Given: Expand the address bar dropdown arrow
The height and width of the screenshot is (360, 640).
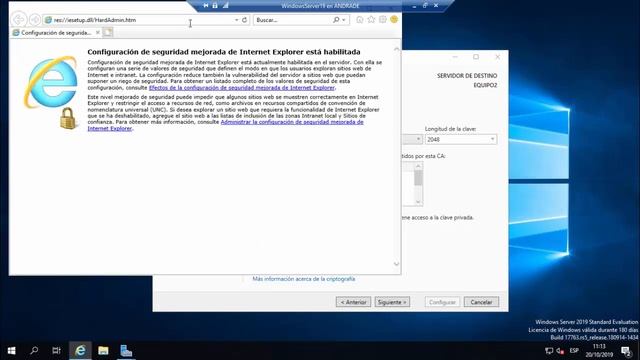Looking at the screenshot, I should tap(236, 20).
